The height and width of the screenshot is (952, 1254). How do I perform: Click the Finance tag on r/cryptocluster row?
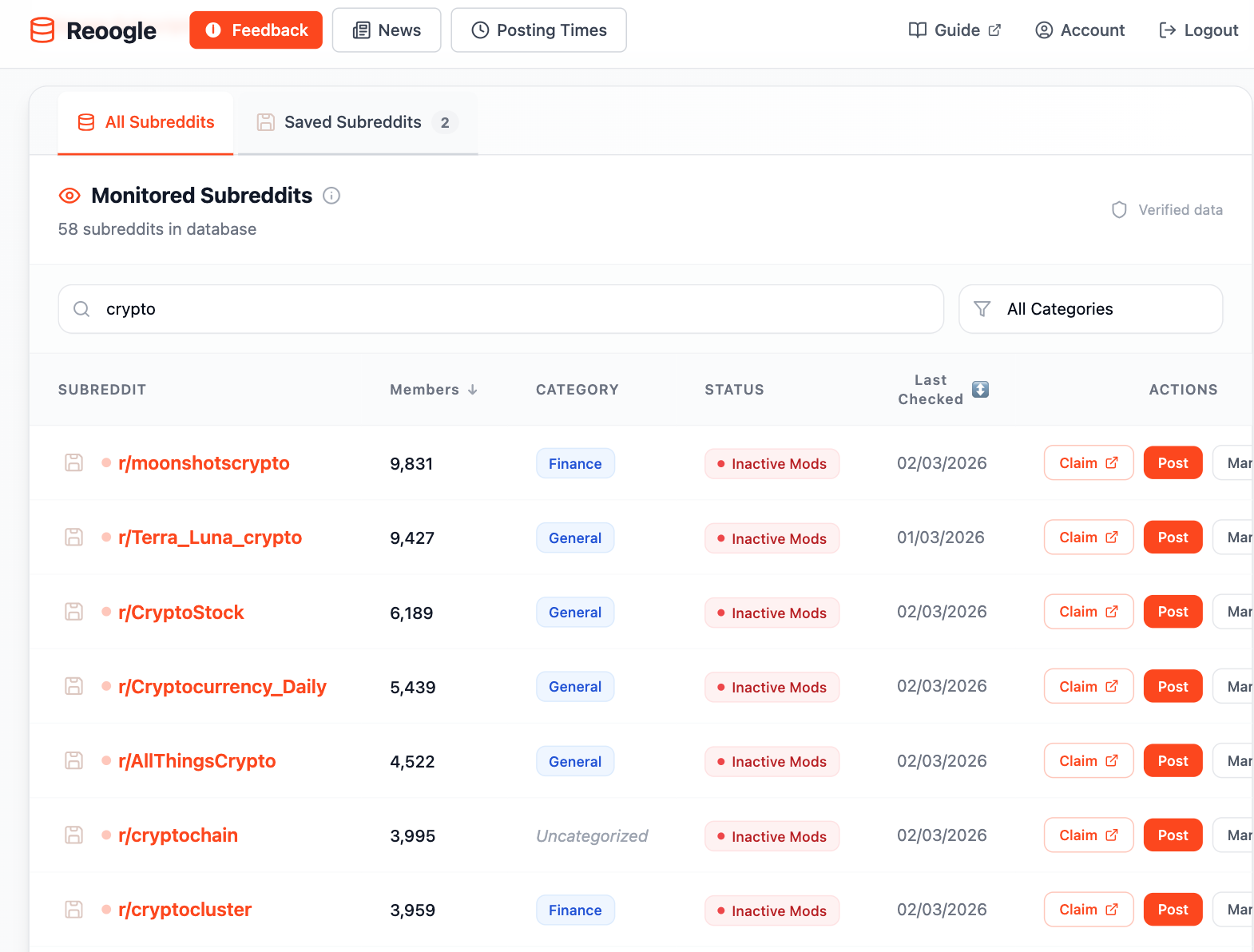coord(575,910)
